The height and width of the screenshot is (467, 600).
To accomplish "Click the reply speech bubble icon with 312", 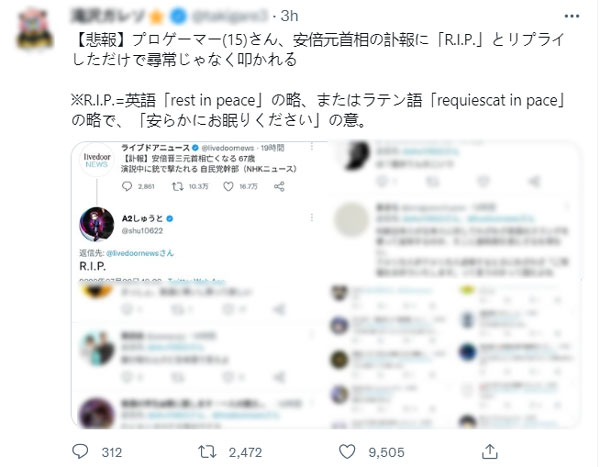I will (x=80, y=452).
